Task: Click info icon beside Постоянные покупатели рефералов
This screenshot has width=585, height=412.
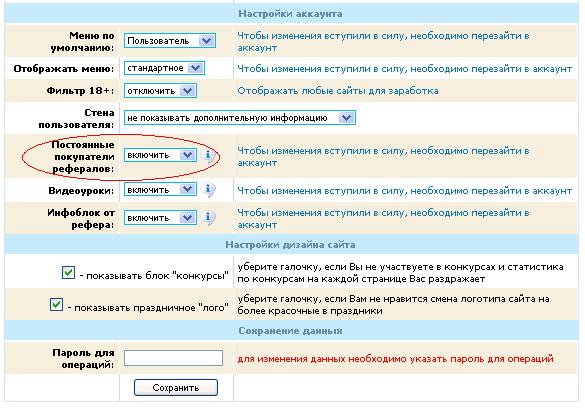Action: tap(209, 155)
